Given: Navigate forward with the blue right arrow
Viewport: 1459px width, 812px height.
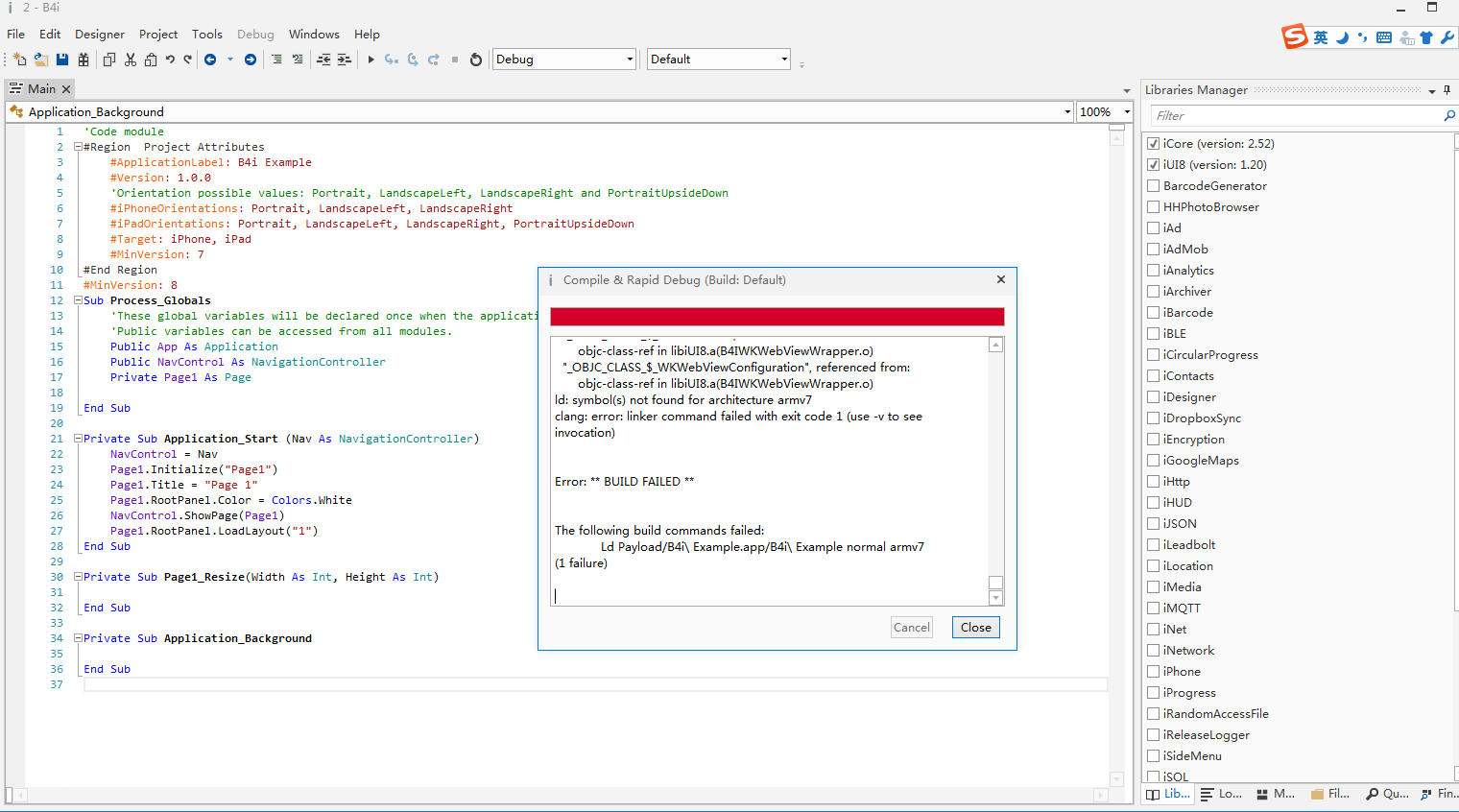Looking at the screenshot, I should pyautogui.click(x=251, y=60).
